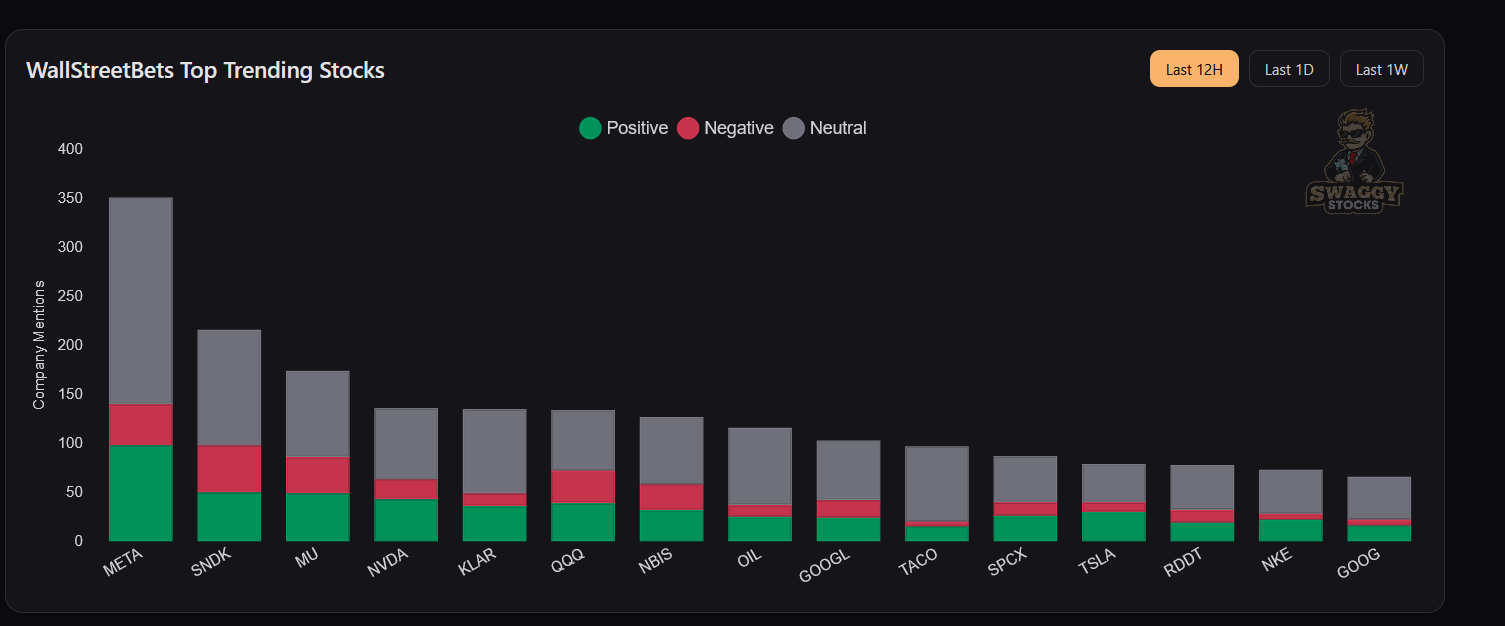Click TSLA's green positive bar segment

[x=1114, y=526]
